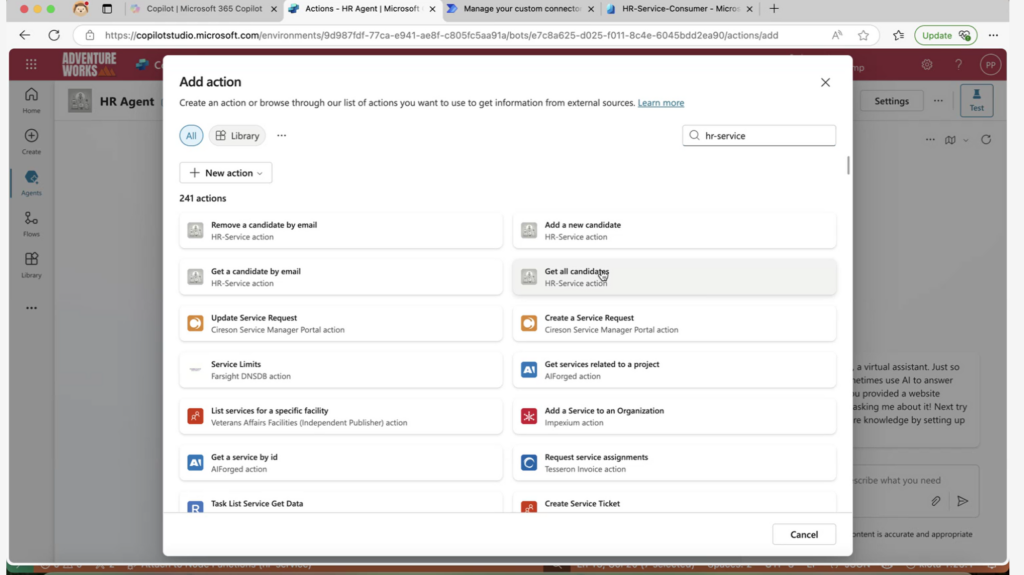
Task: Select the All filter pill
Action: pos(191,135)
